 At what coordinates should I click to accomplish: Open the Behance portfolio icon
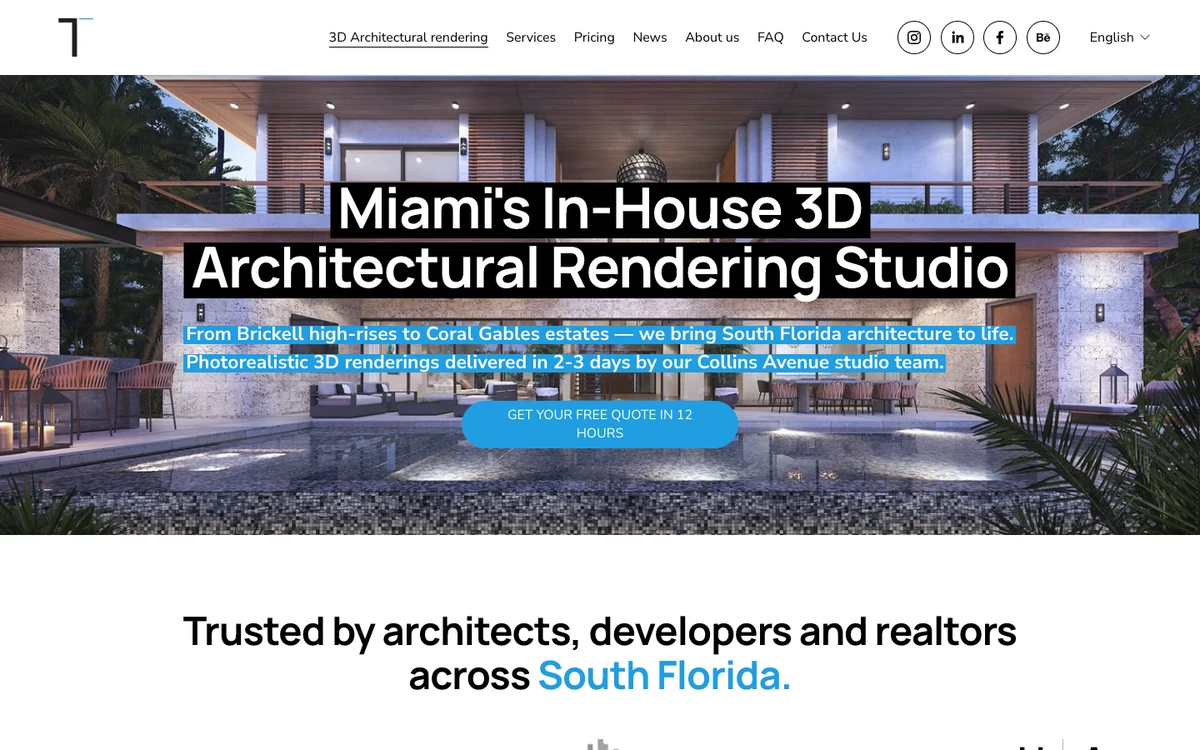pos(1043,37)
